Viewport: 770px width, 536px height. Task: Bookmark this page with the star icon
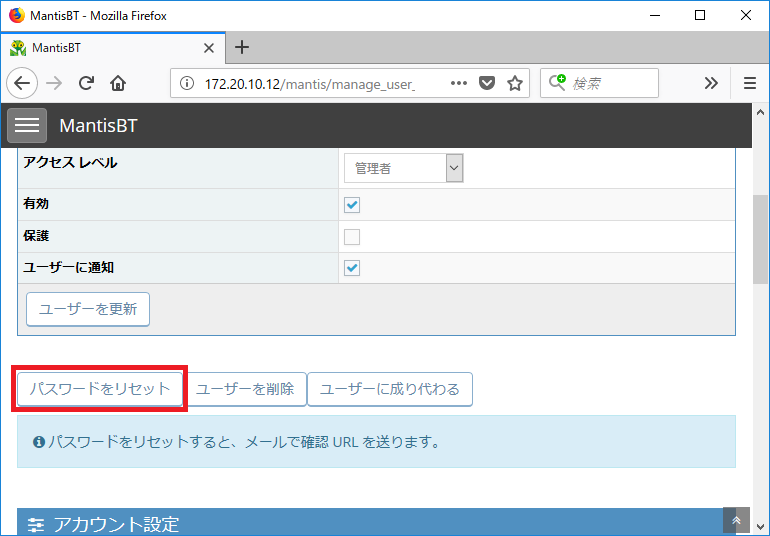click(515, 83)
